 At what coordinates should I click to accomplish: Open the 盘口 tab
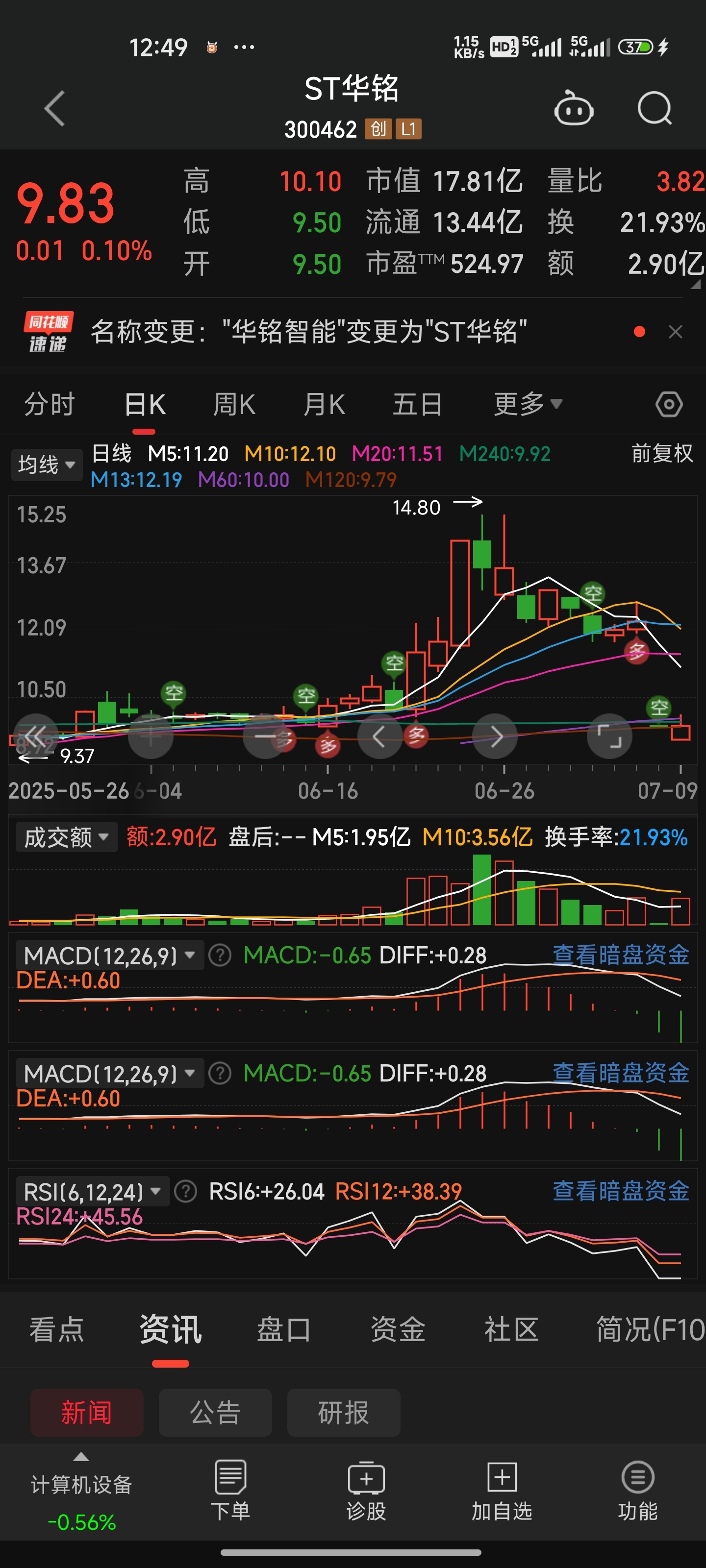coord(284,1329)
